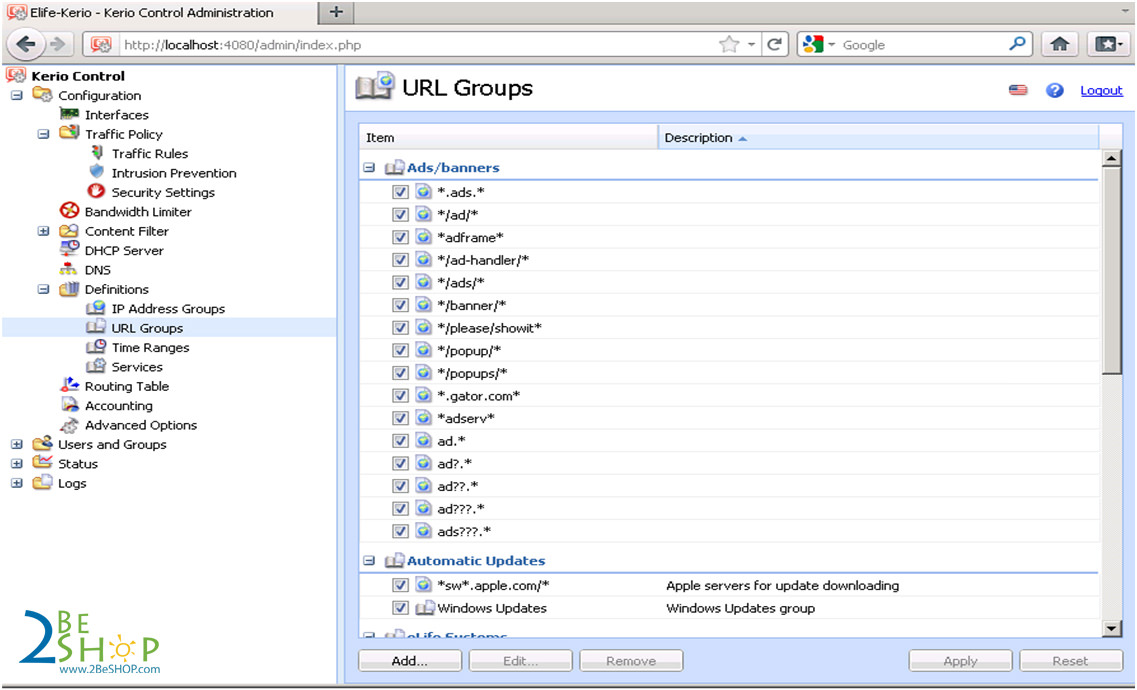Click the browser Back arrow

pyautogui.click(x=25, y=44)
